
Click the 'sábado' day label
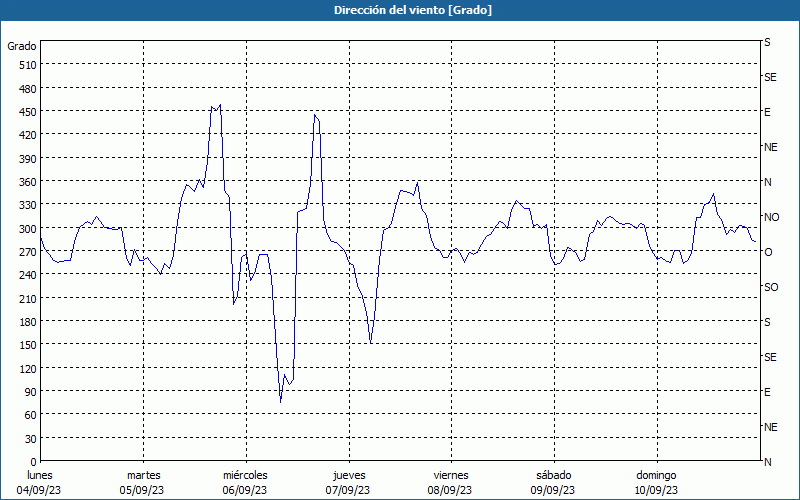click(554, 475)
